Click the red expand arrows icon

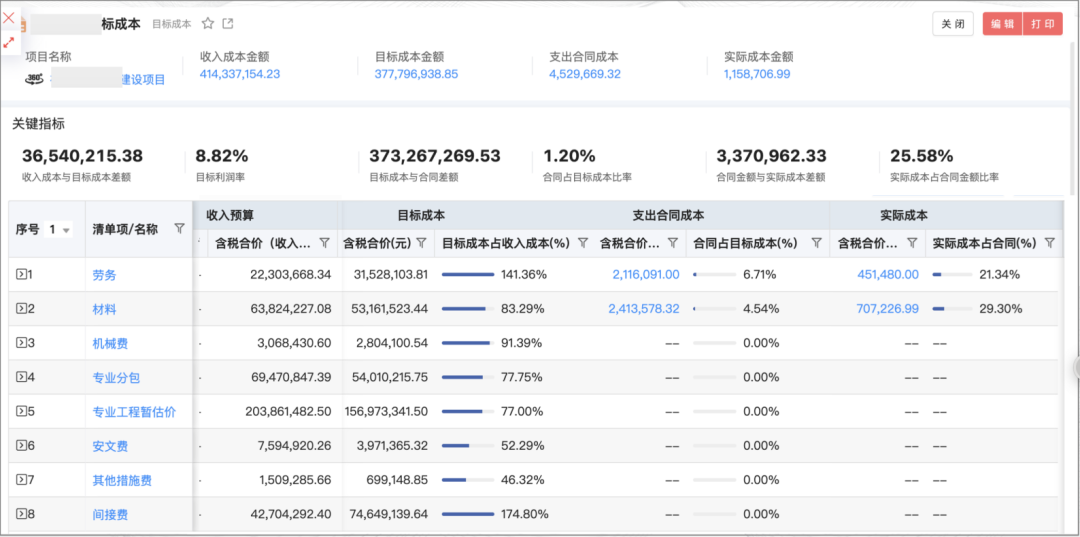point(9,42)
